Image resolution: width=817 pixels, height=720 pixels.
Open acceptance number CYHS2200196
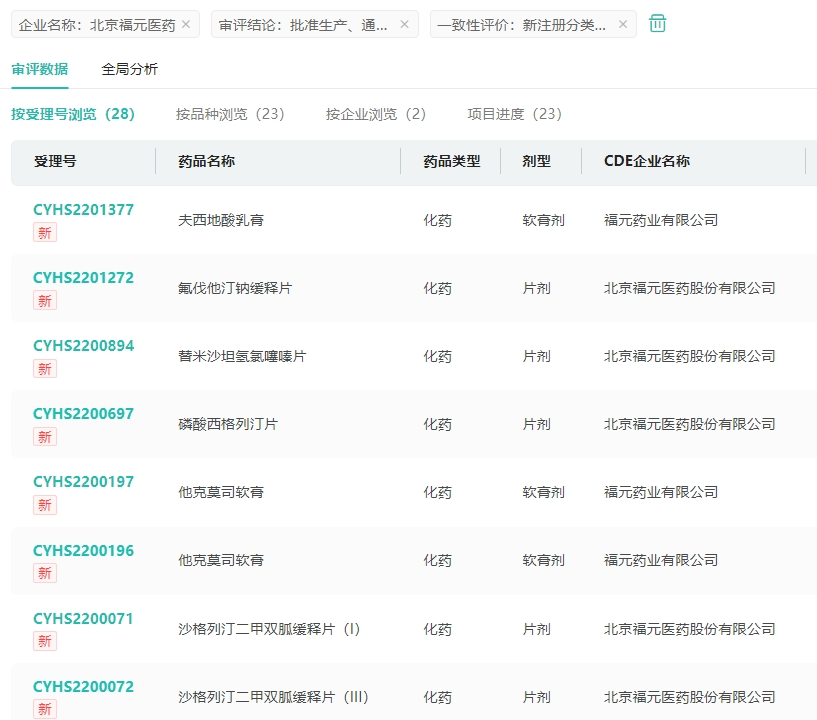tap(83, 551)
